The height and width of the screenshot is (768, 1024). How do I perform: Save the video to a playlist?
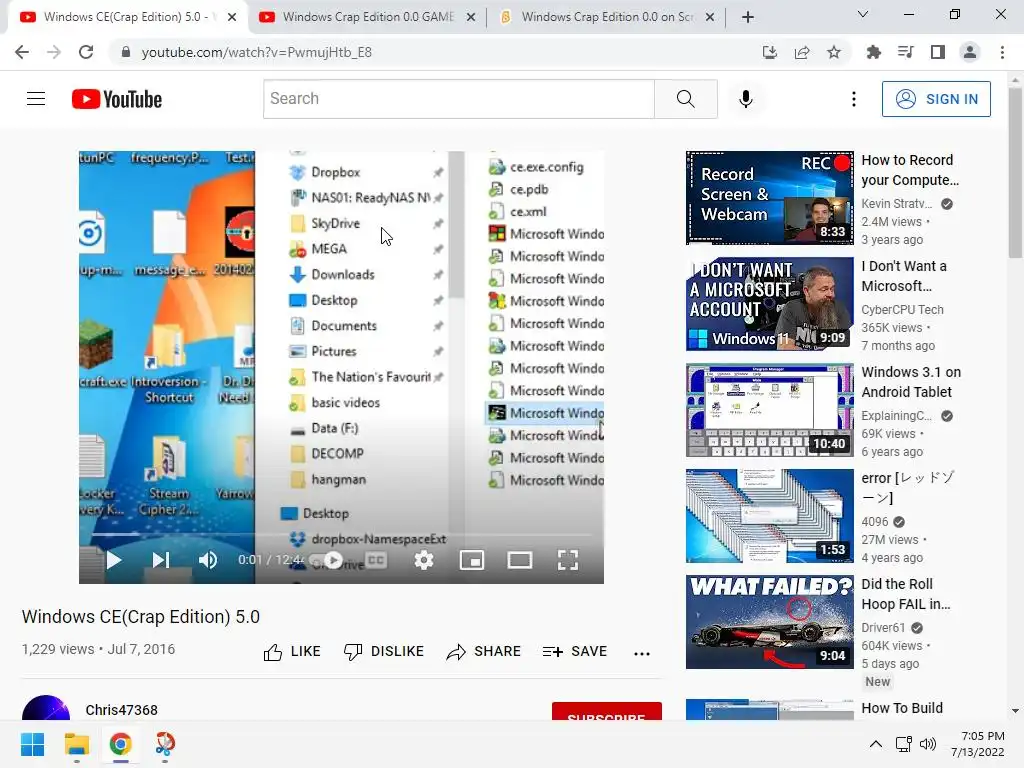[x=575, y=651]
